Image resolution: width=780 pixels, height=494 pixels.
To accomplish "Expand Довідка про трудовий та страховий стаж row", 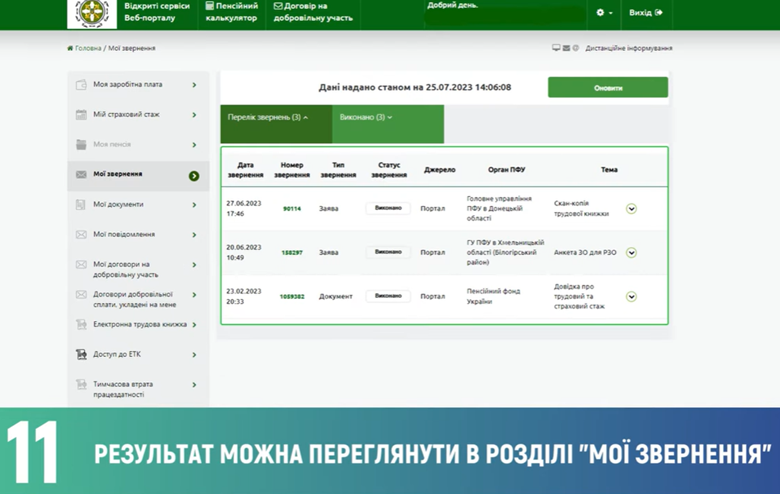I will (x=631, y=297).
